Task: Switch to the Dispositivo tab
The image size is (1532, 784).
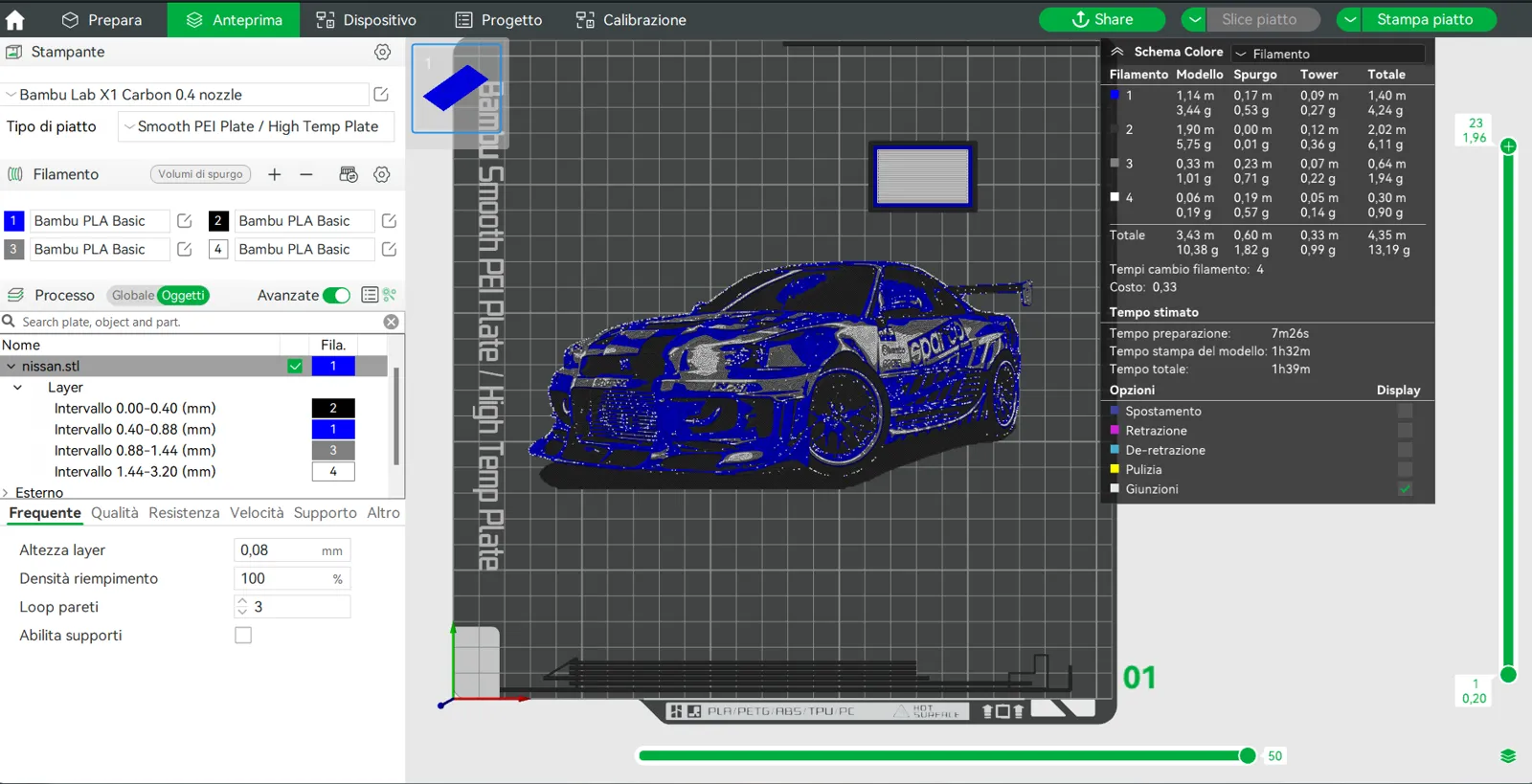Action: [367, 19]
